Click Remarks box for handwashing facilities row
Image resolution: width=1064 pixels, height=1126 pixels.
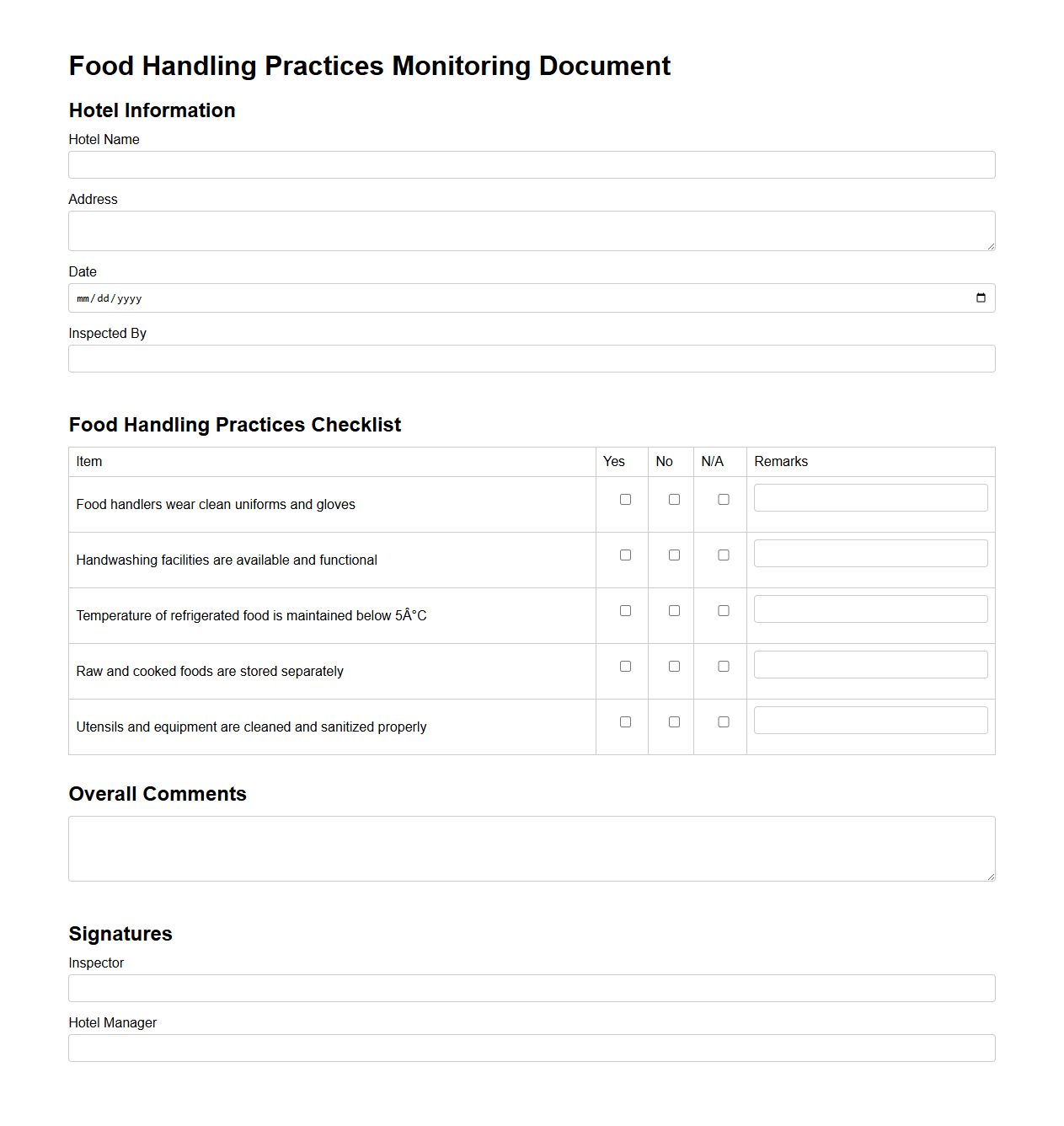[870, 553]
